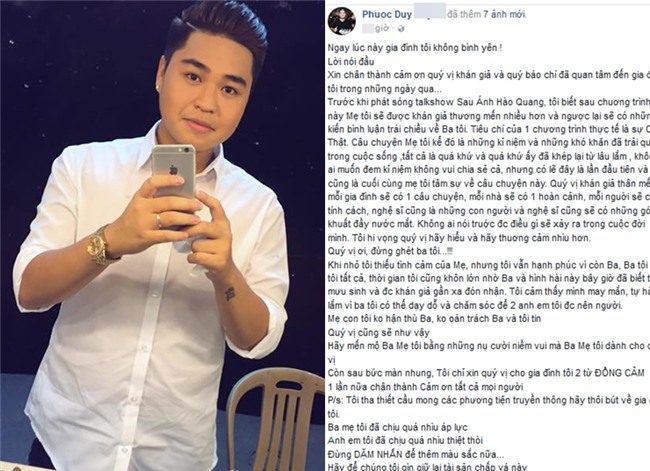Click the line 'Anh em tôi đã chịu quá nhiu thiệt thòi'
Screen dimensions: 650x471
click(405, 441)
